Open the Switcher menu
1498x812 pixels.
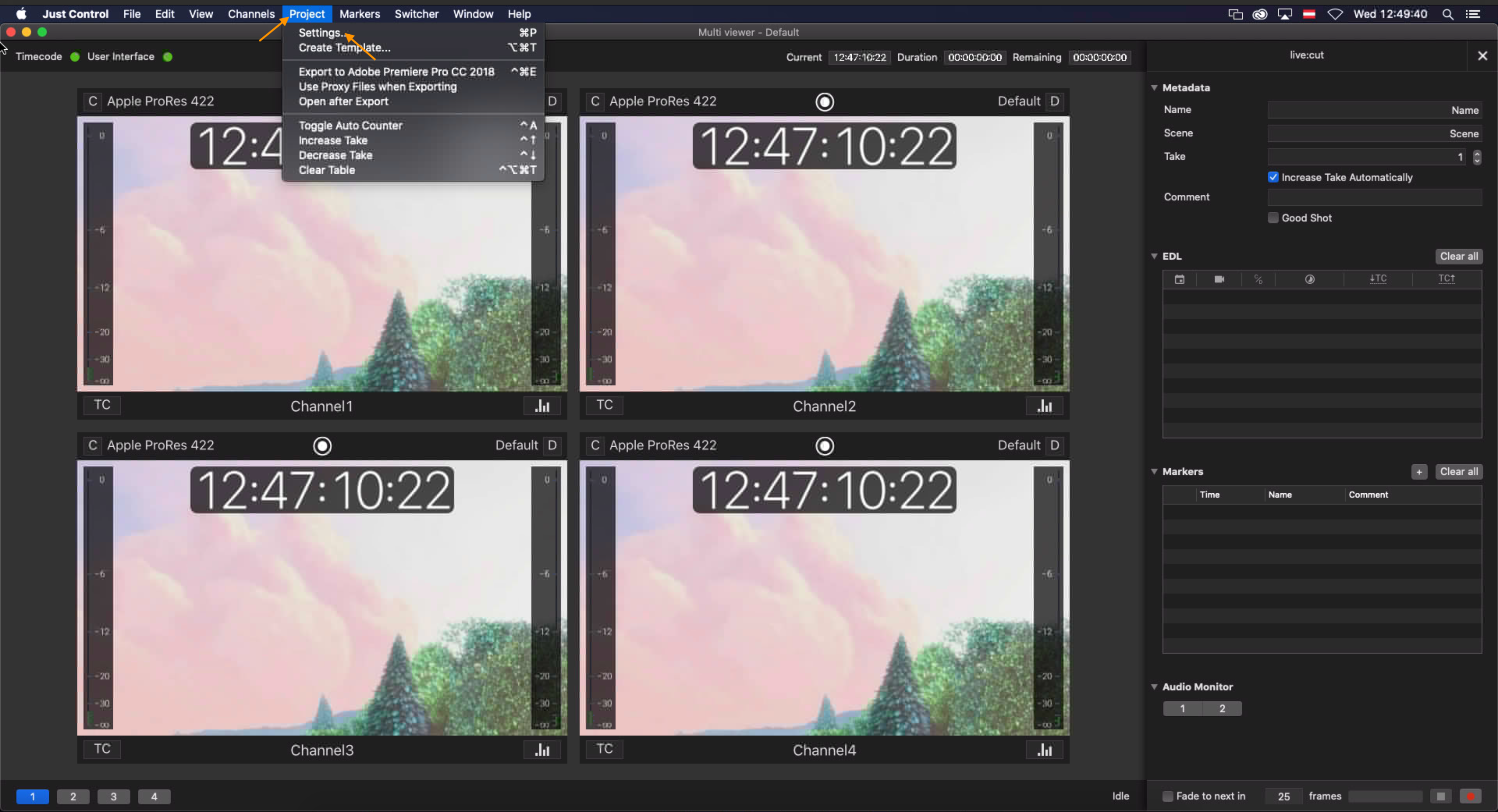(416, 14)
